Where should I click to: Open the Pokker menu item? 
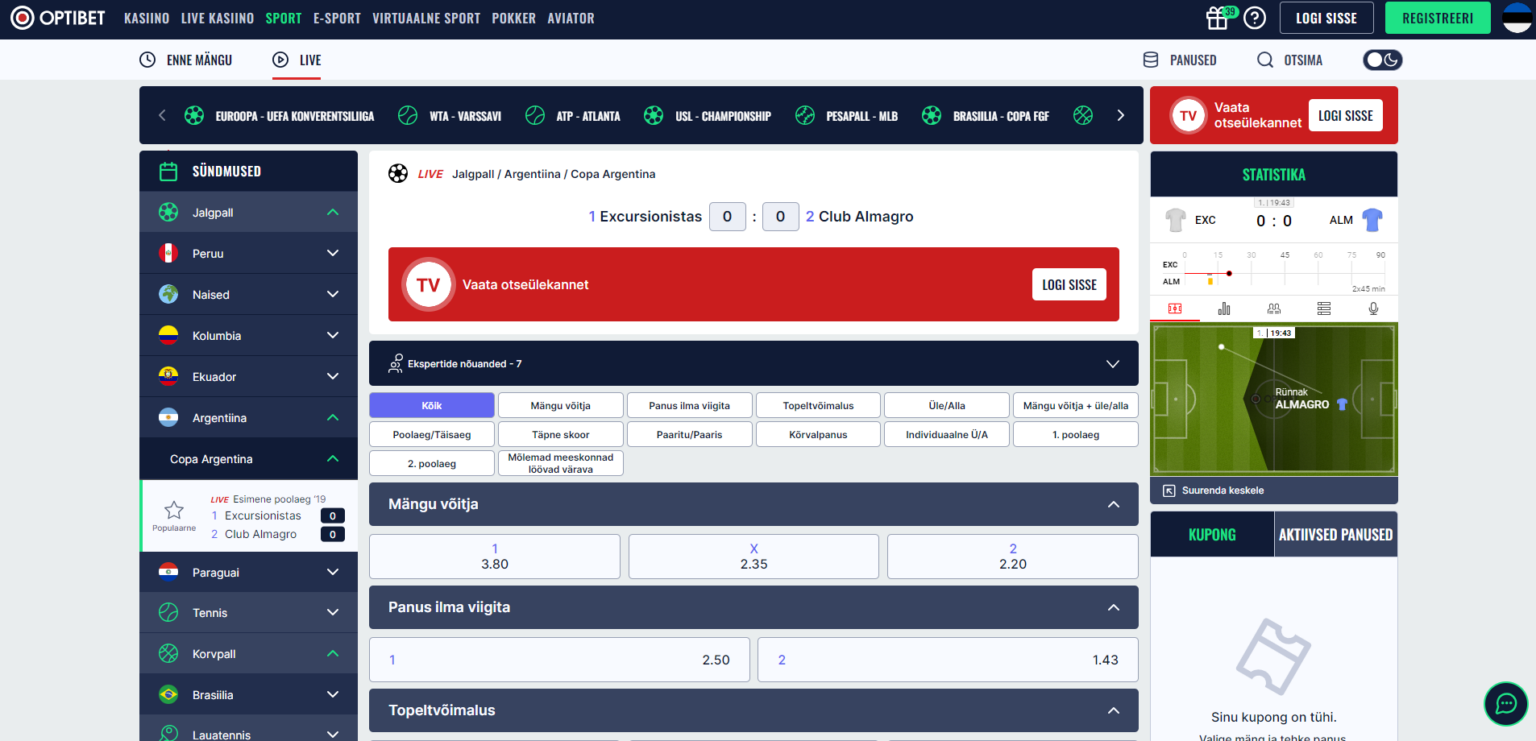point(514,18)
